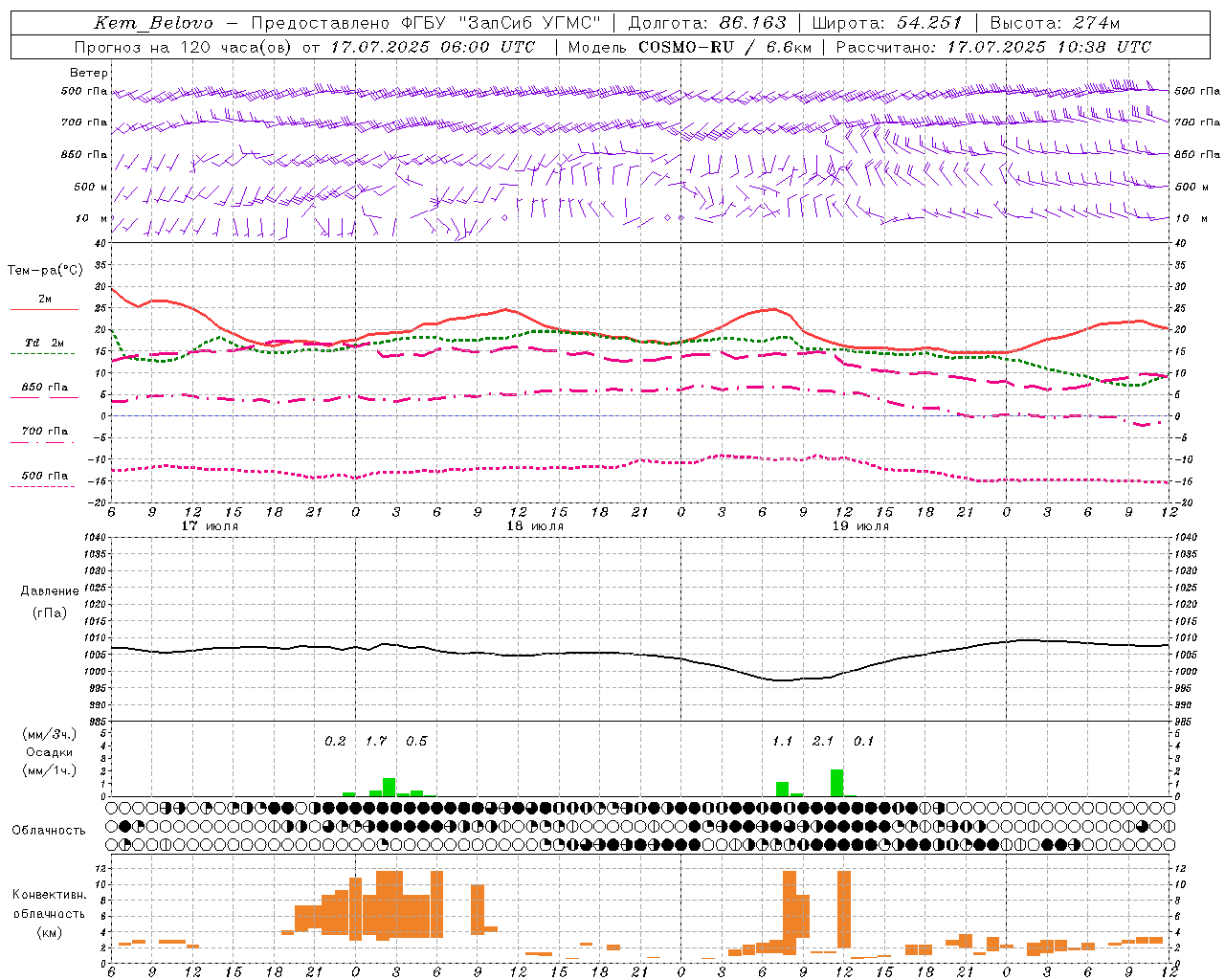1225x980 pixels.
Task: Click the 18 июля date label
Action: pos(535,526)
